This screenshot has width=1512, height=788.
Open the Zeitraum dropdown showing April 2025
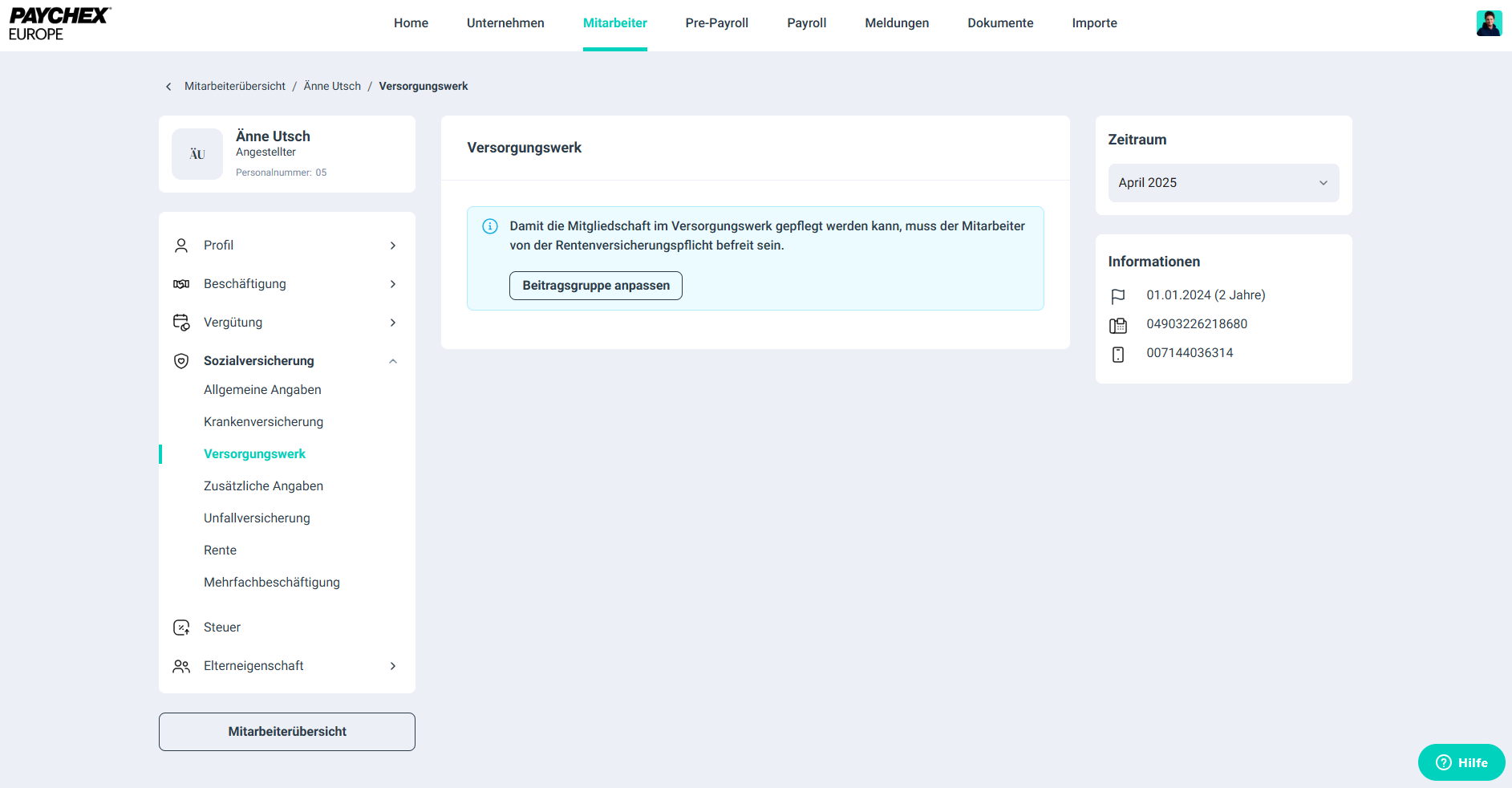tap(1223, 183)
